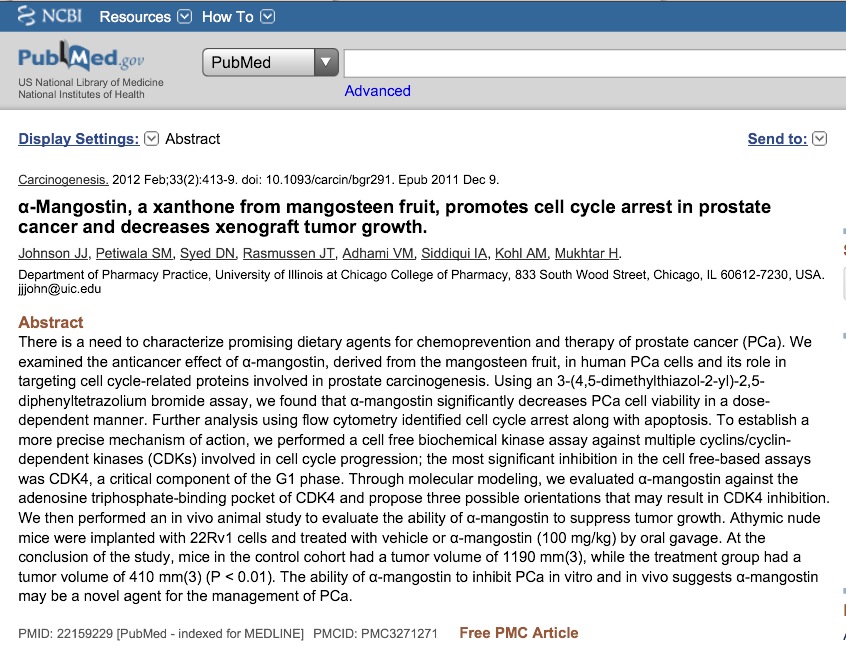This screenshot has height=647, width=846.
Task: Open the Free PMC Article link
Action: pos(518,632)
